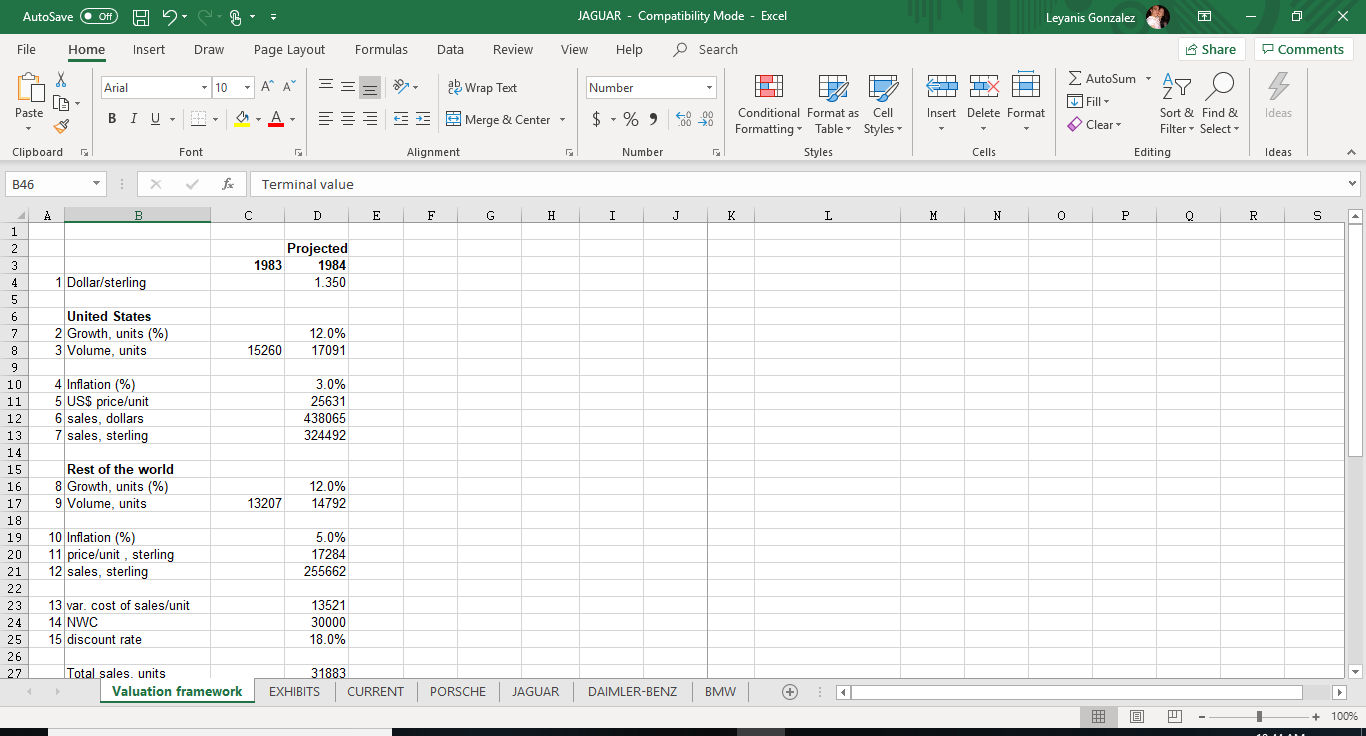Open the Page Layout tab

pos(289,49)
